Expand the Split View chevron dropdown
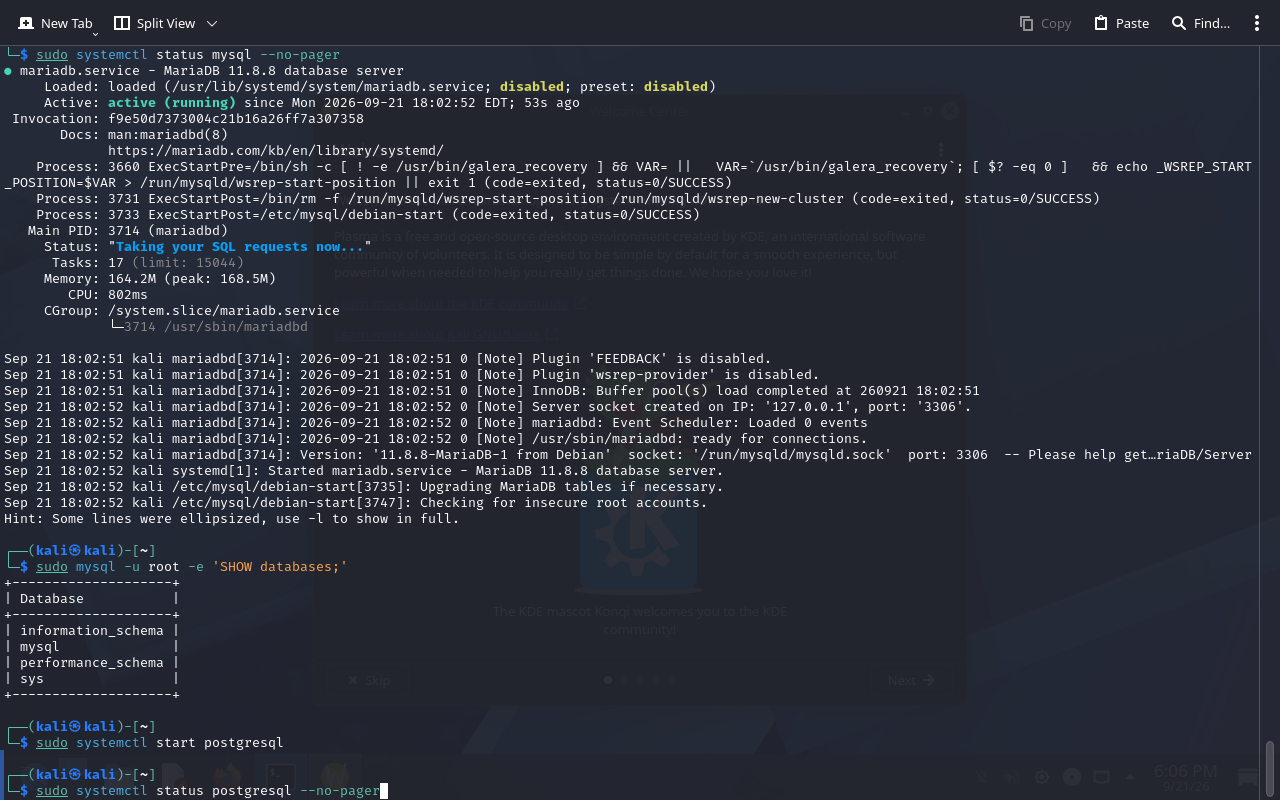Screen dimensions: 1280x800 coord(212,23)
